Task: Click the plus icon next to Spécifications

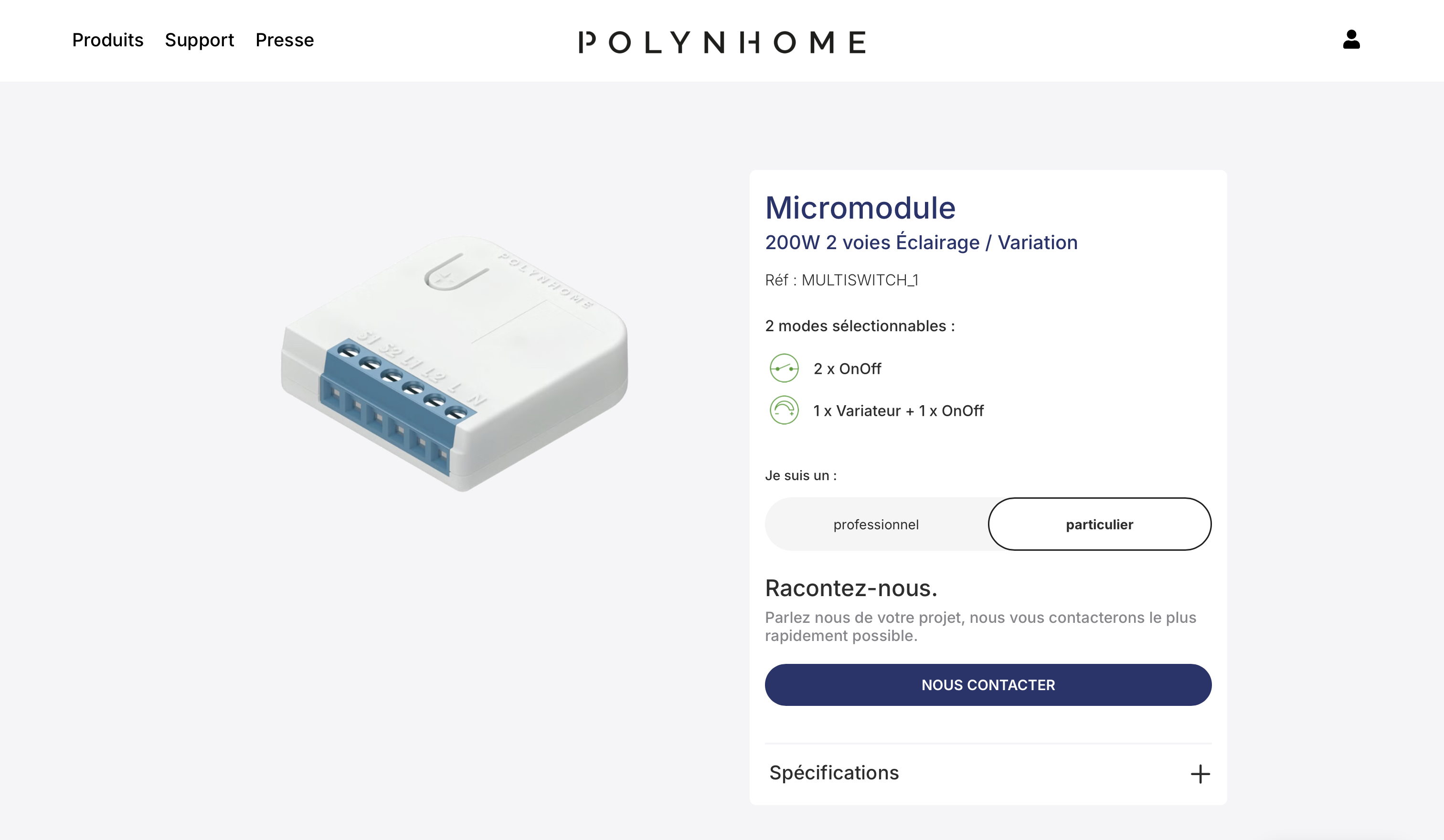Action: tap(1200, 774)
